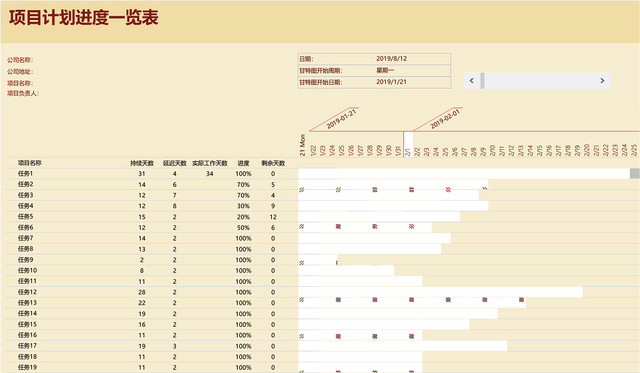This screenshot has height=373, width=640.
Task: Click the 2019-01-21 week marker label
Action: coord(341,119)
